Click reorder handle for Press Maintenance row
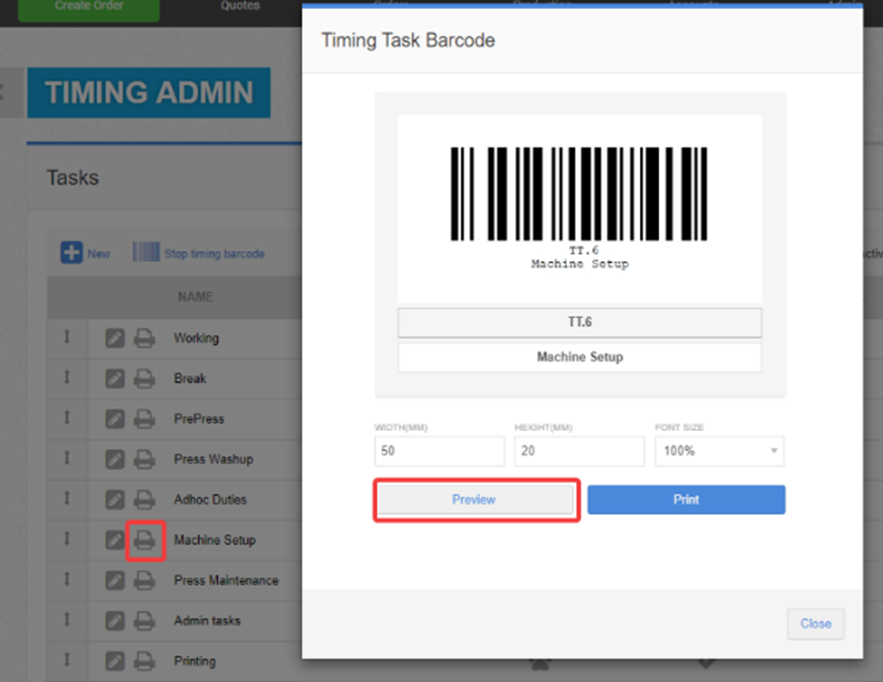The height and width of the screenshot is (682, 883). pos(67,579)
